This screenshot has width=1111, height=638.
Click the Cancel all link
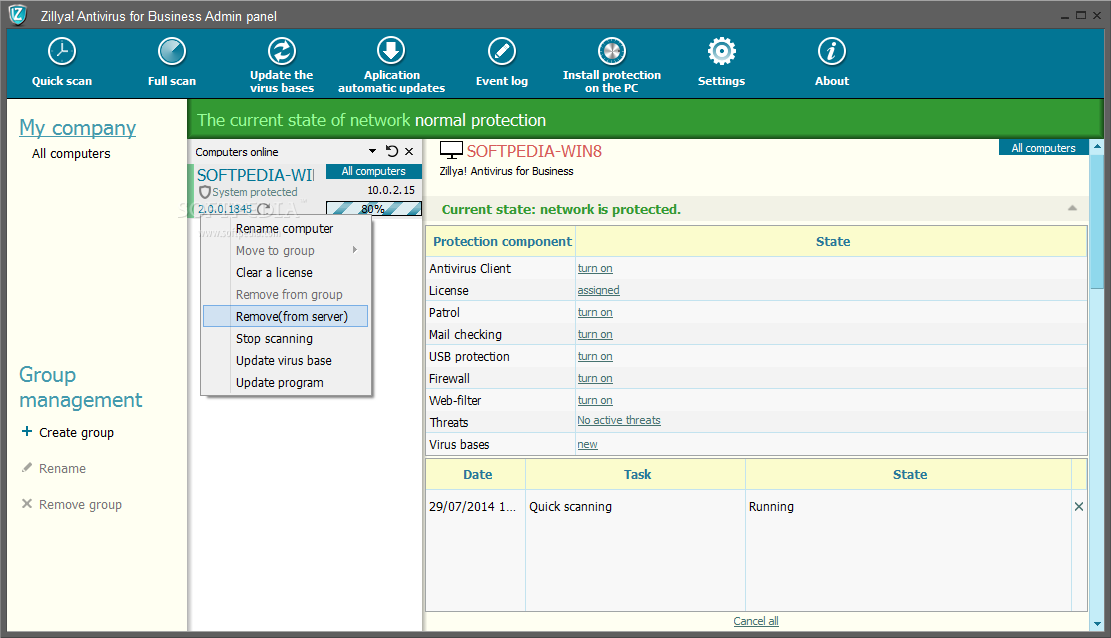(x=755, y=621)
